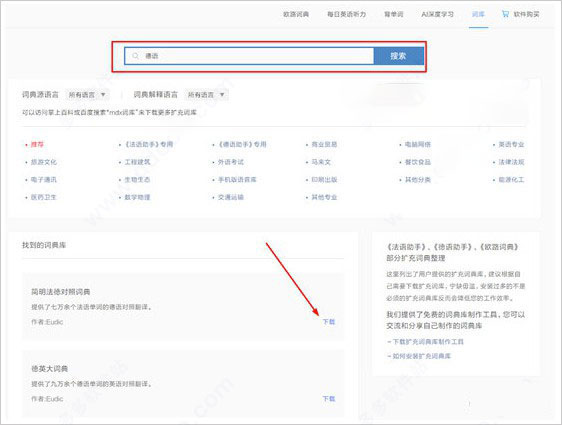Image resolution: width=562 pixels, height=425 pixels.
Task: Select the 推荐 category
Action: 37,144
